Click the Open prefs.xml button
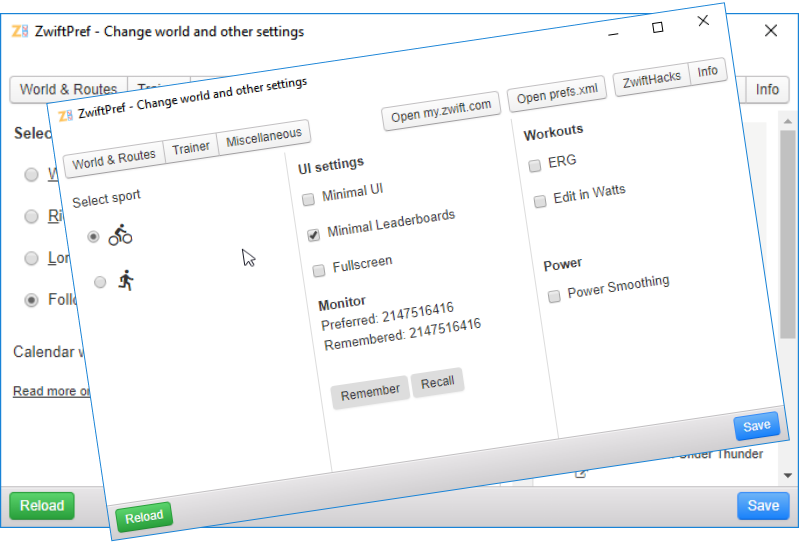 [557, 93]
